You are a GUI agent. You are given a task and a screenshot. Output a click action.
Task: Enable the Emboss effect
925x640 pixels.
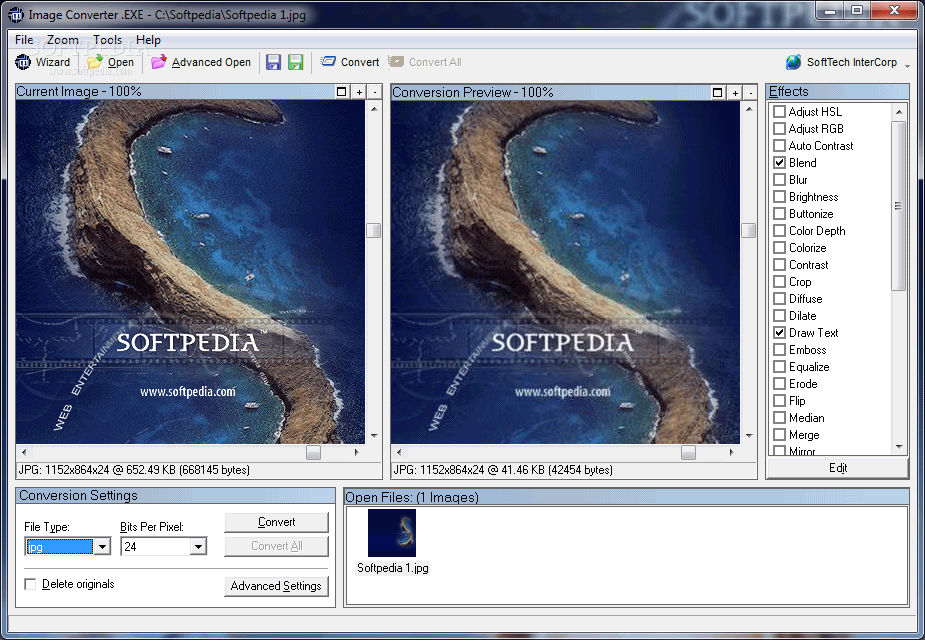779,350
